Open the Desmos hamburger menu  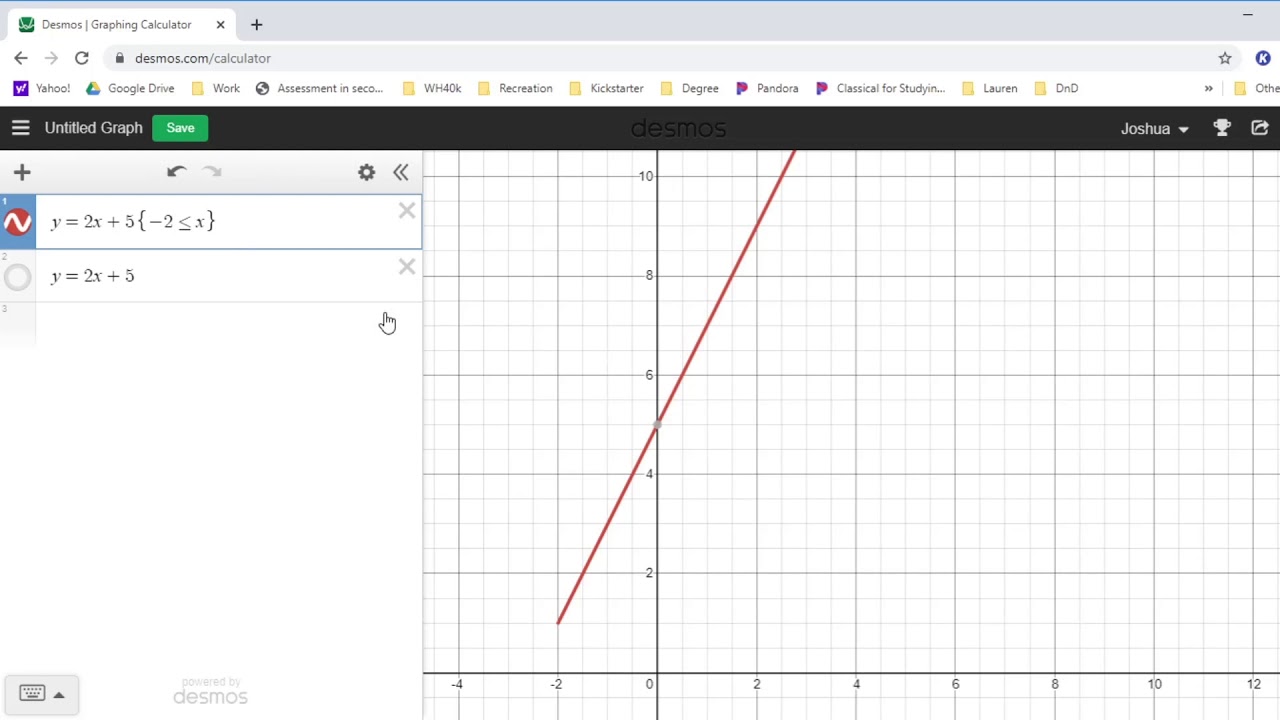pyautogui.click(x=20, y=128)
